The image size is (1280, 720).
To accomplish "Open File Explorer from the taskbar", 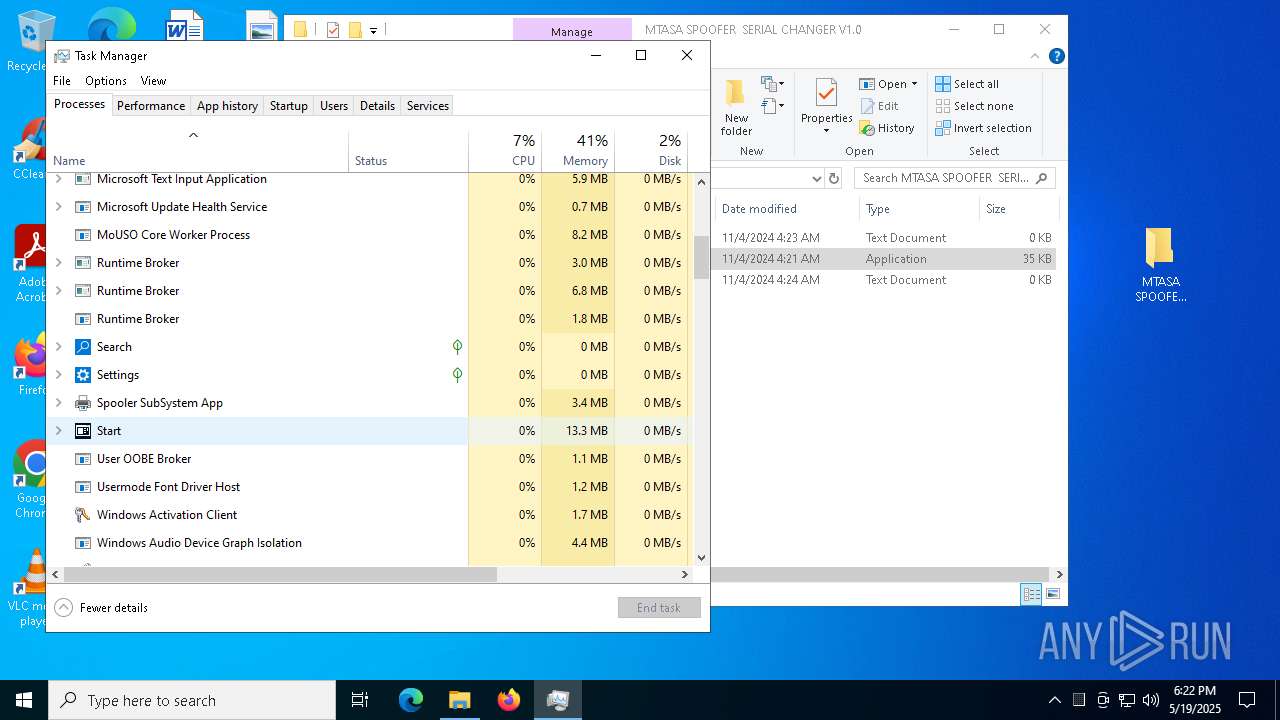I will [459, 700].
